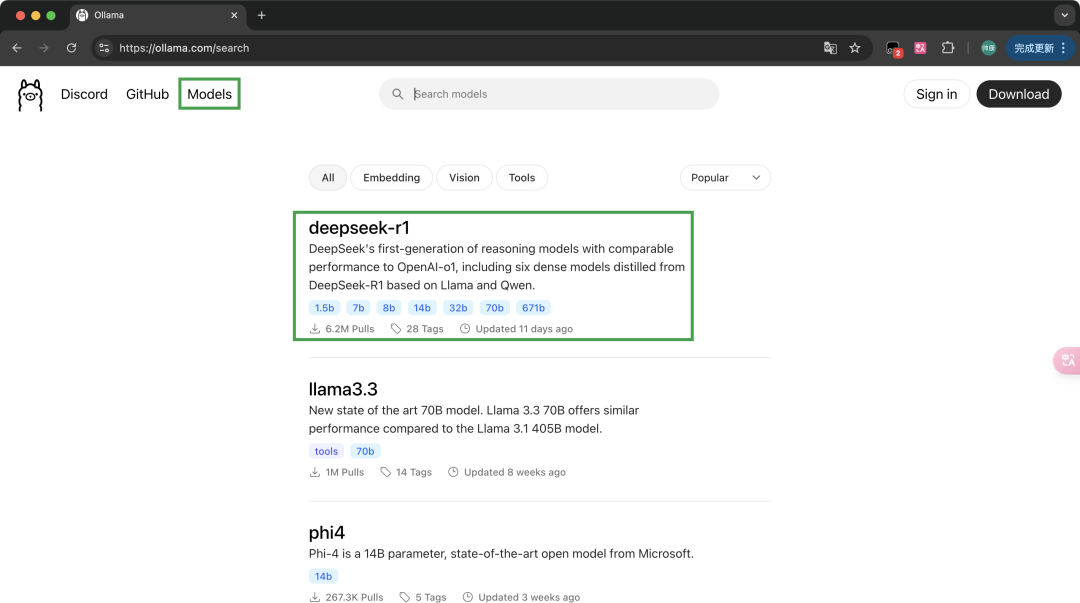
Task: Bookmark this page with the star
Action: coord(855,48)
